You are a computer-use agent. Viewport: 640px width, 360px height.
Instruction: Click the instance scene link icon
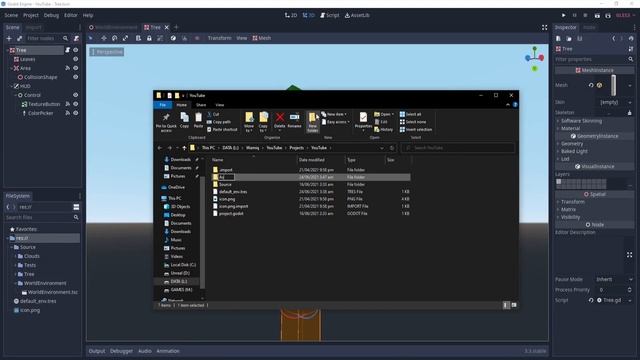pyautogui.click(x=19, y=38)
